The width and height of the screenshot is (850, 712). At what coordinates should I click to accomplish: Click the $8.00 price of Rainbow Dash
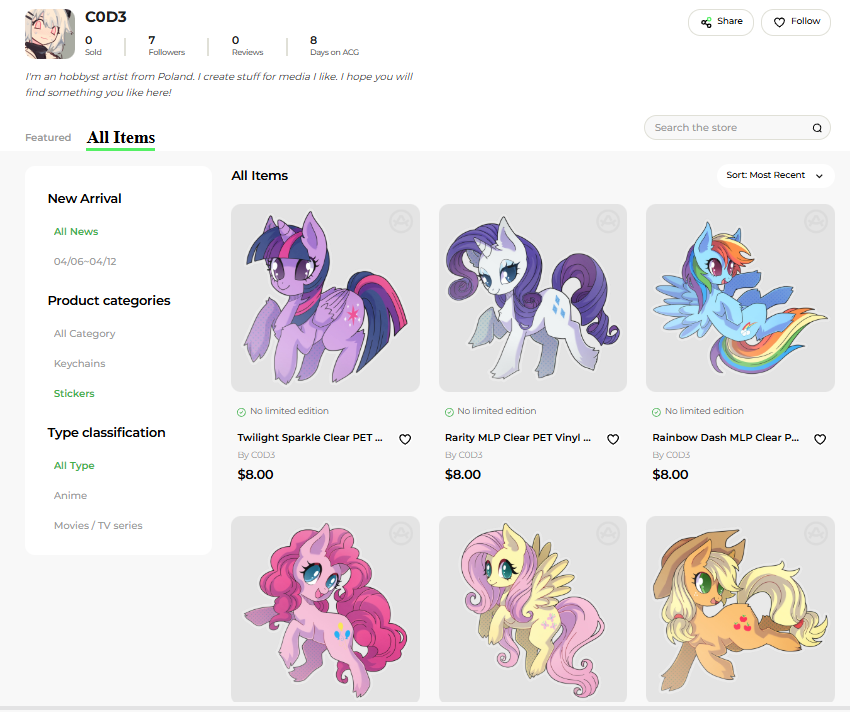[x=671, y=474]
